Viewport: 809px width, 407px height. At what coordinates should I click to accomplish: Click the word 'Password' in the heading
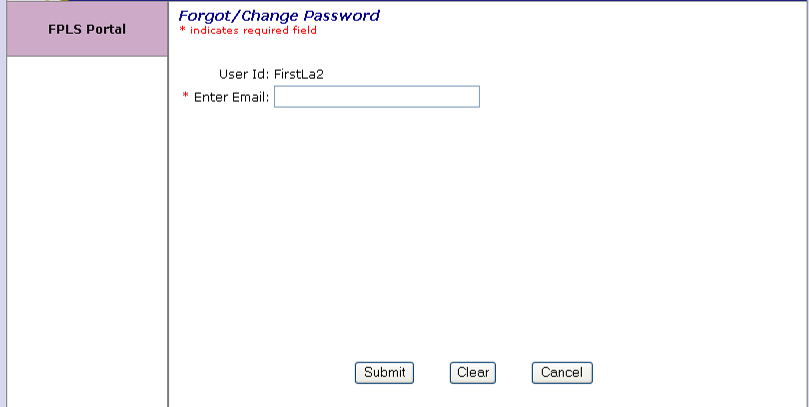tap(340, 16)
